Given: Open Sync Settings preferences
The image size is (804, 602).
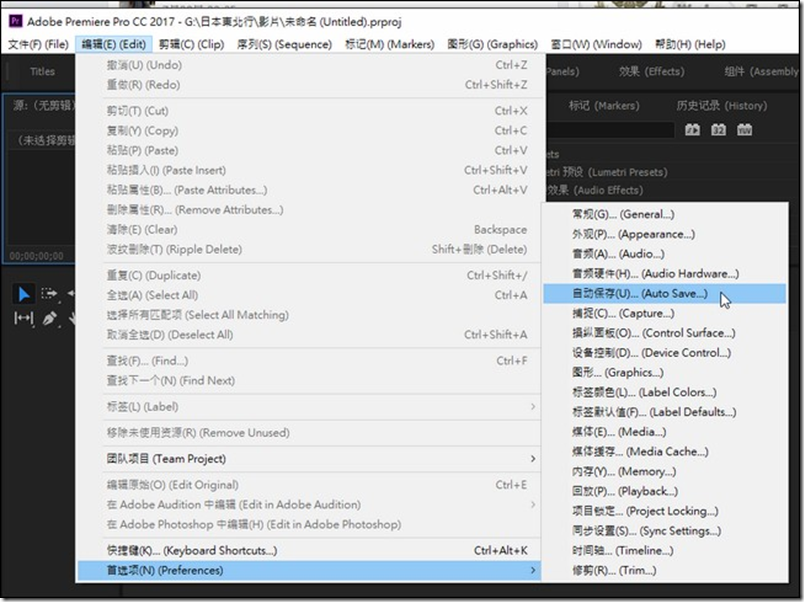Looking at the screenshot, I should [665, 531].
